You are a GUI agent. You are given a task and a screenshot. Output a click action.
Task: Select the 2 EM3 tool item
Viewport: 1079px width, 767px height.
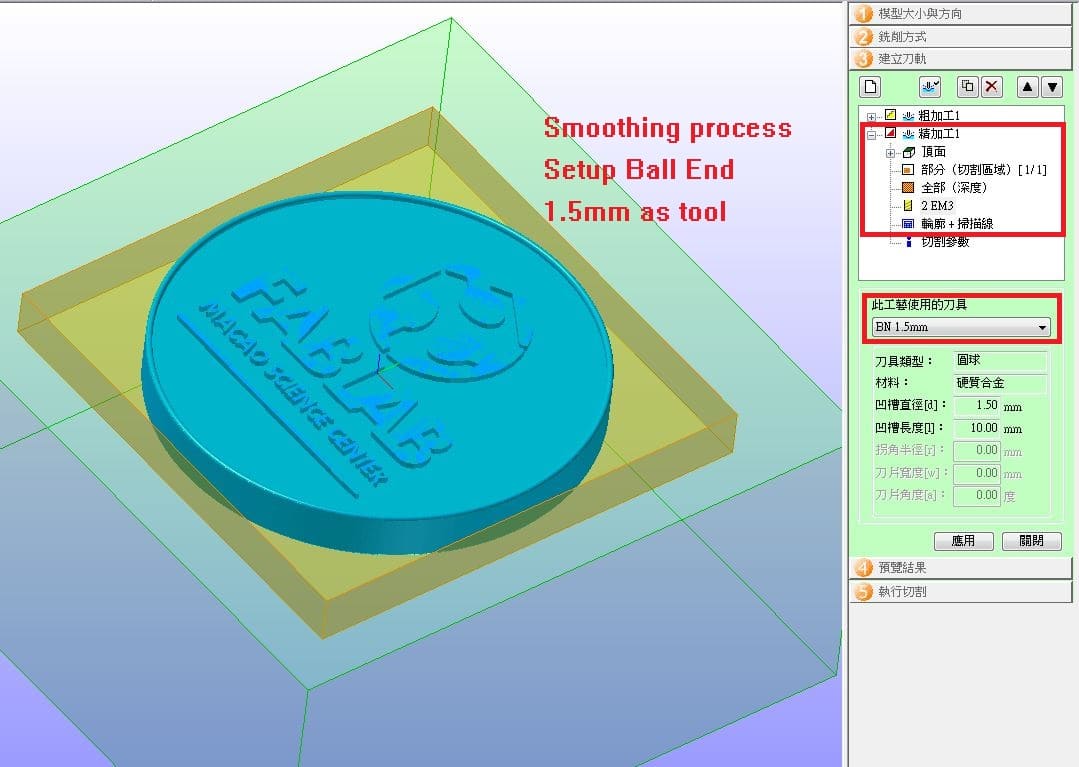(937, 205)
